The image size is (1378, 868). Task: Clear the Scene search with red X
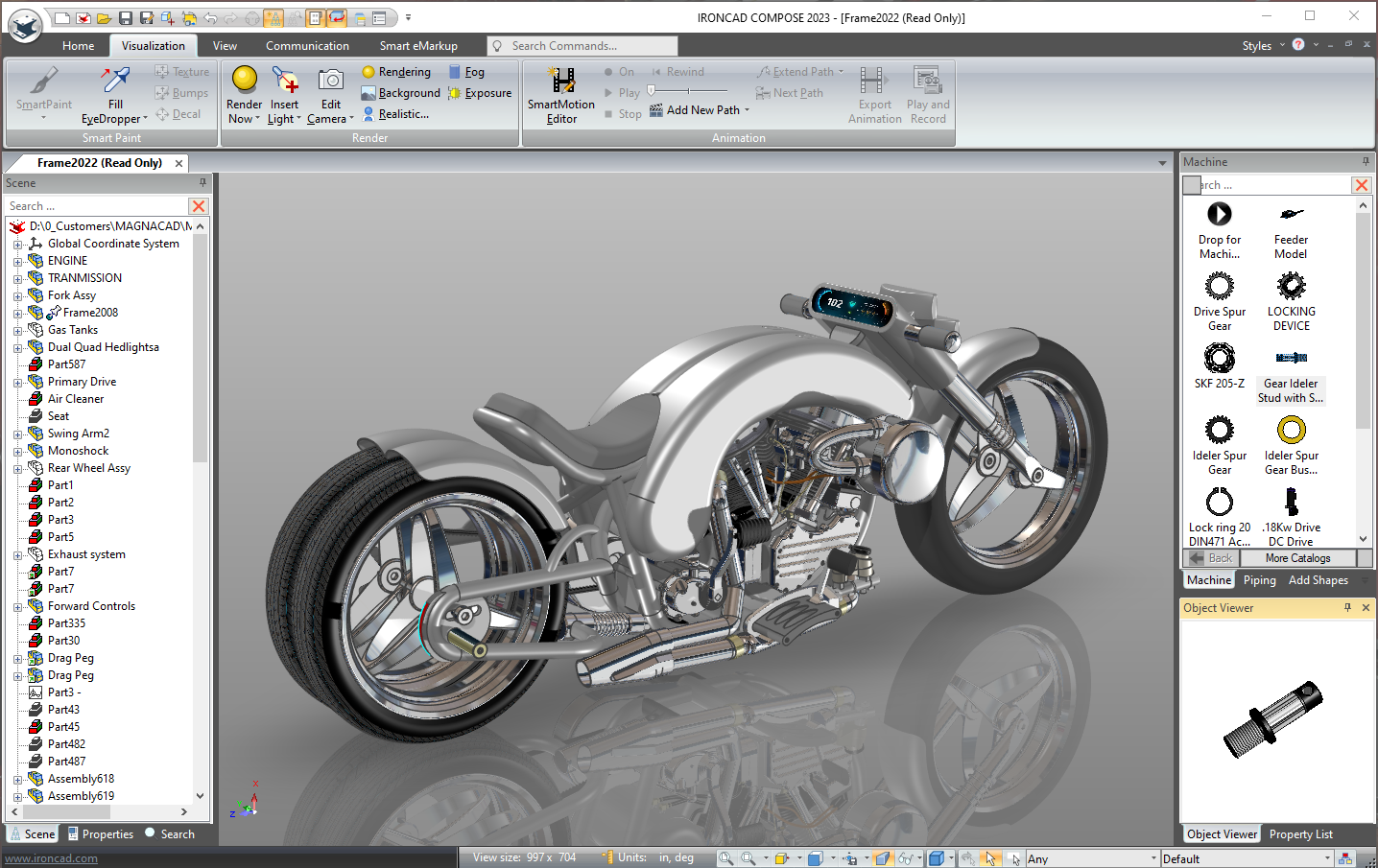[199, 206]
